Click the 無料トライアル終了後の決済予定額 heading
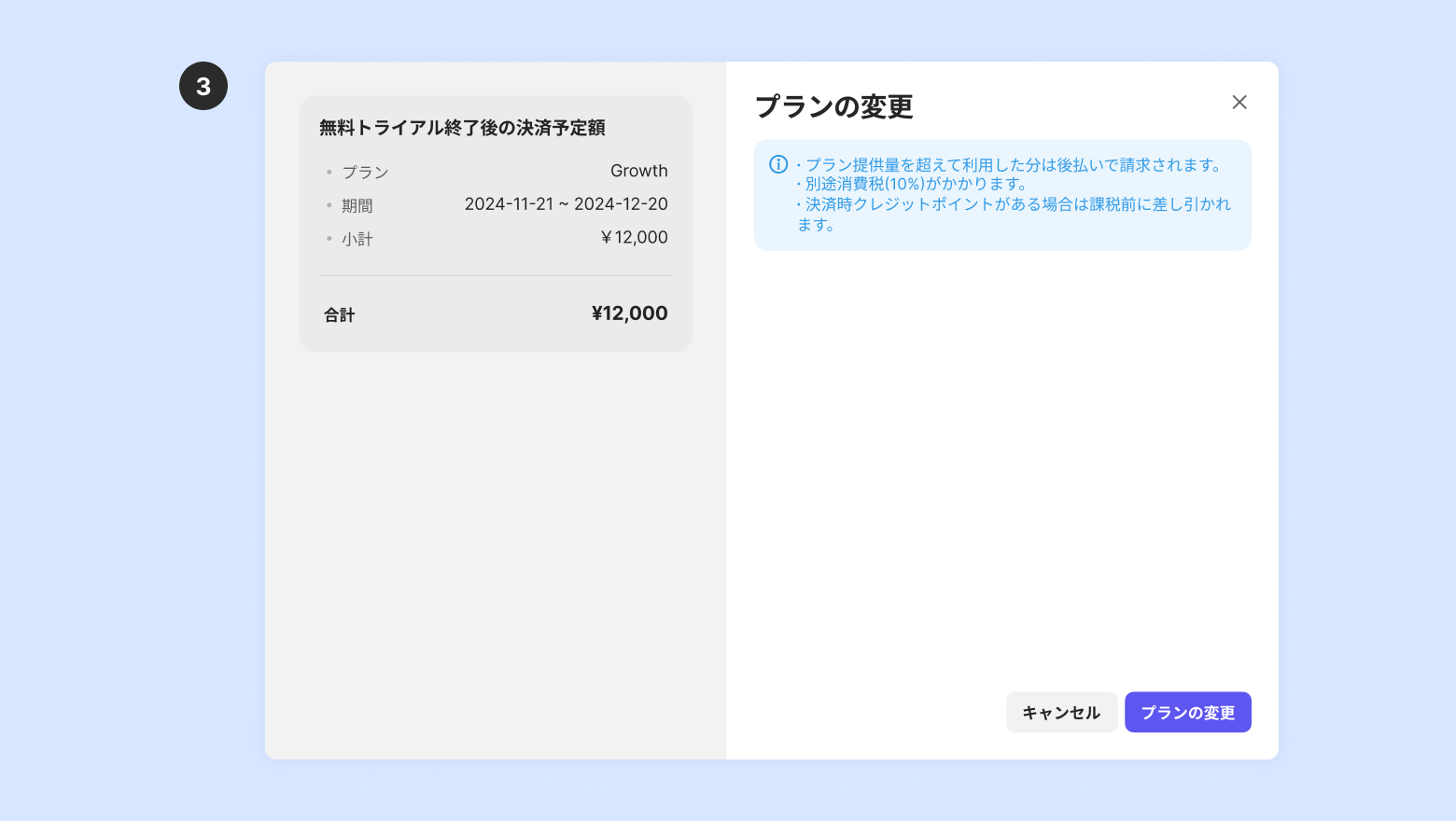Image resolution: width=1456 pixels, height=821 pixels. tap(462, 128)
